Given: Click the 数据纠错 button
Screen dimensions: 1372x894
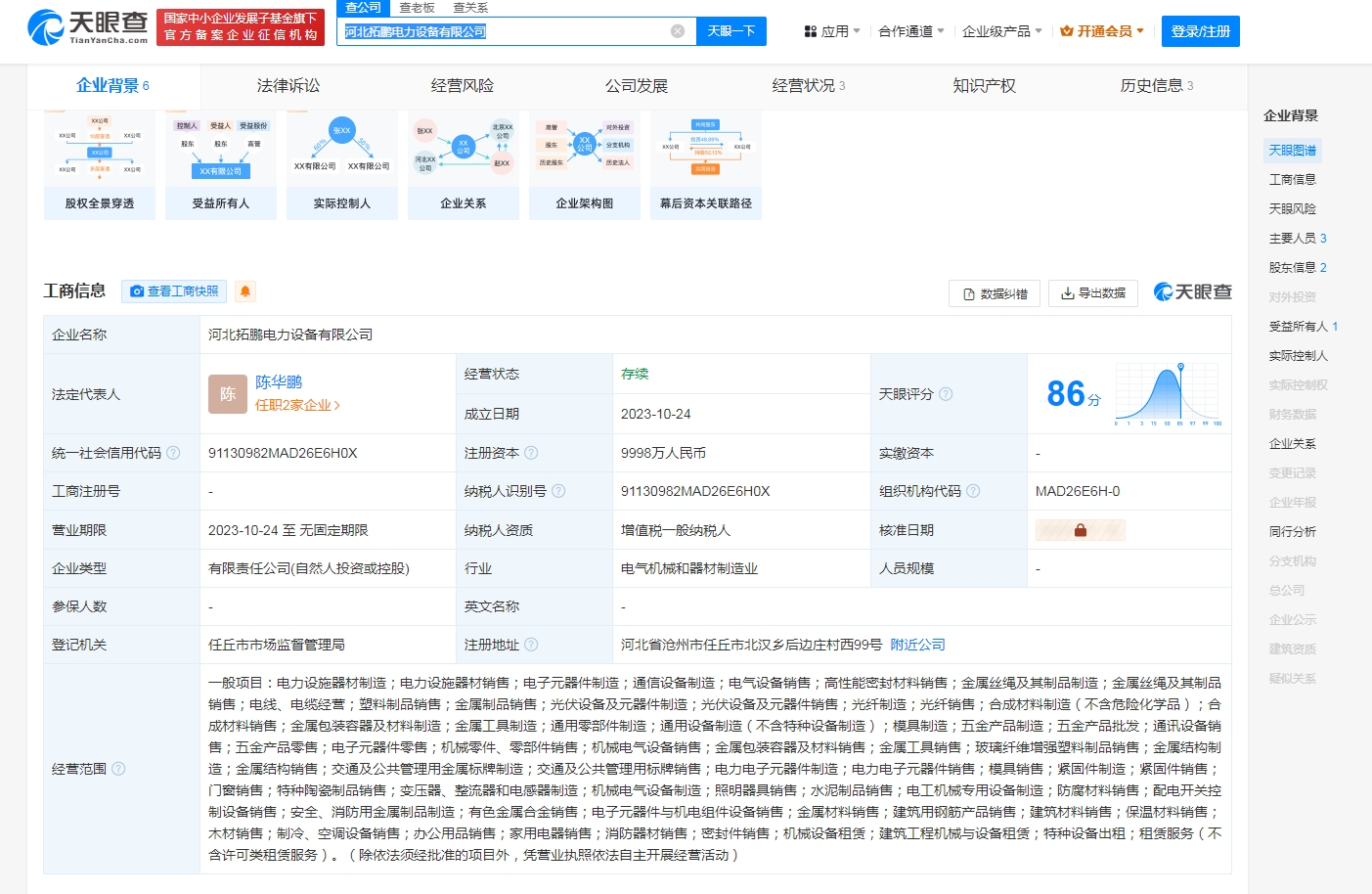Looking at the screenshot, I should 995,293.
